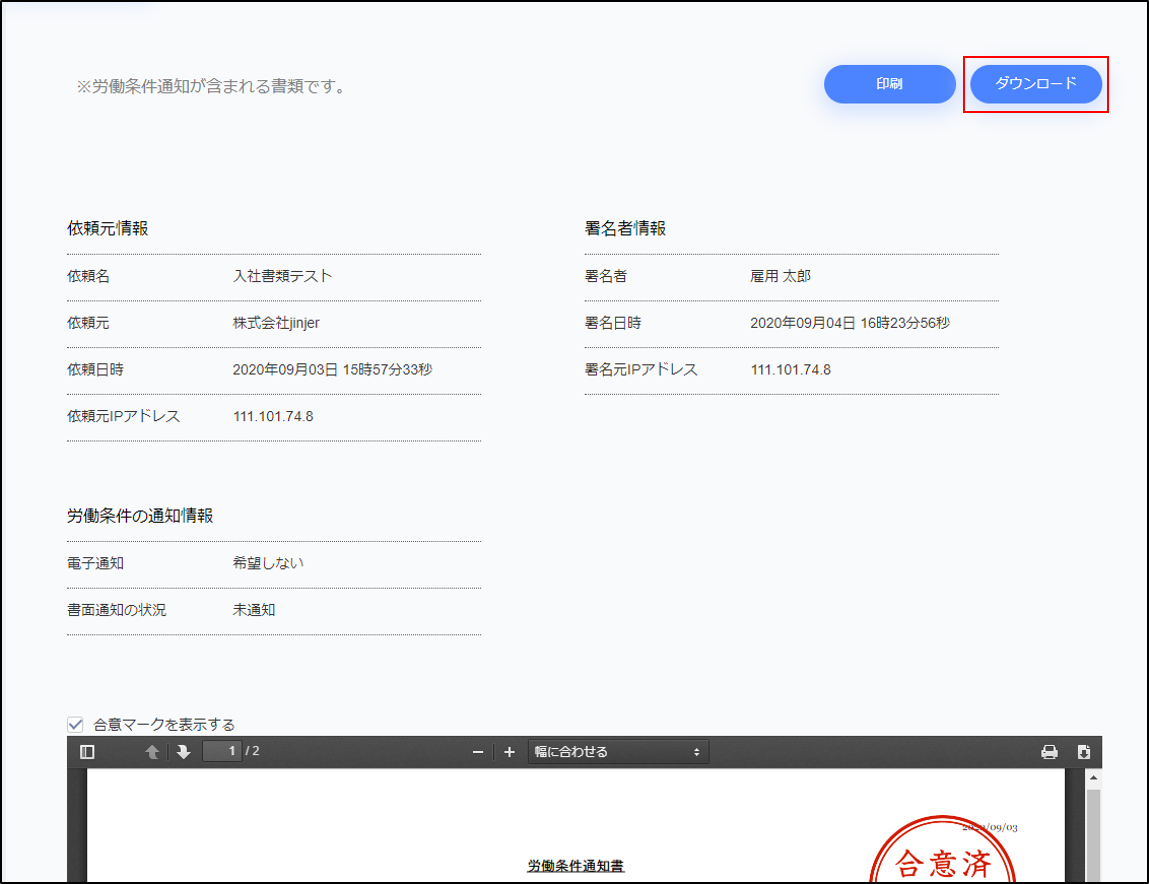Toggle the PDF viewer sidebar

pos(87,752)
